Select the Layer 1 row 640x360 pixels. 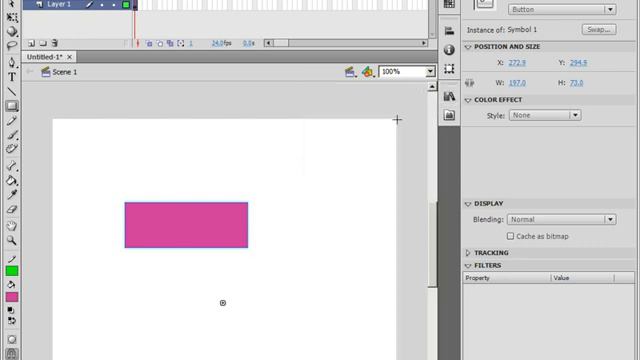[78, 5]
